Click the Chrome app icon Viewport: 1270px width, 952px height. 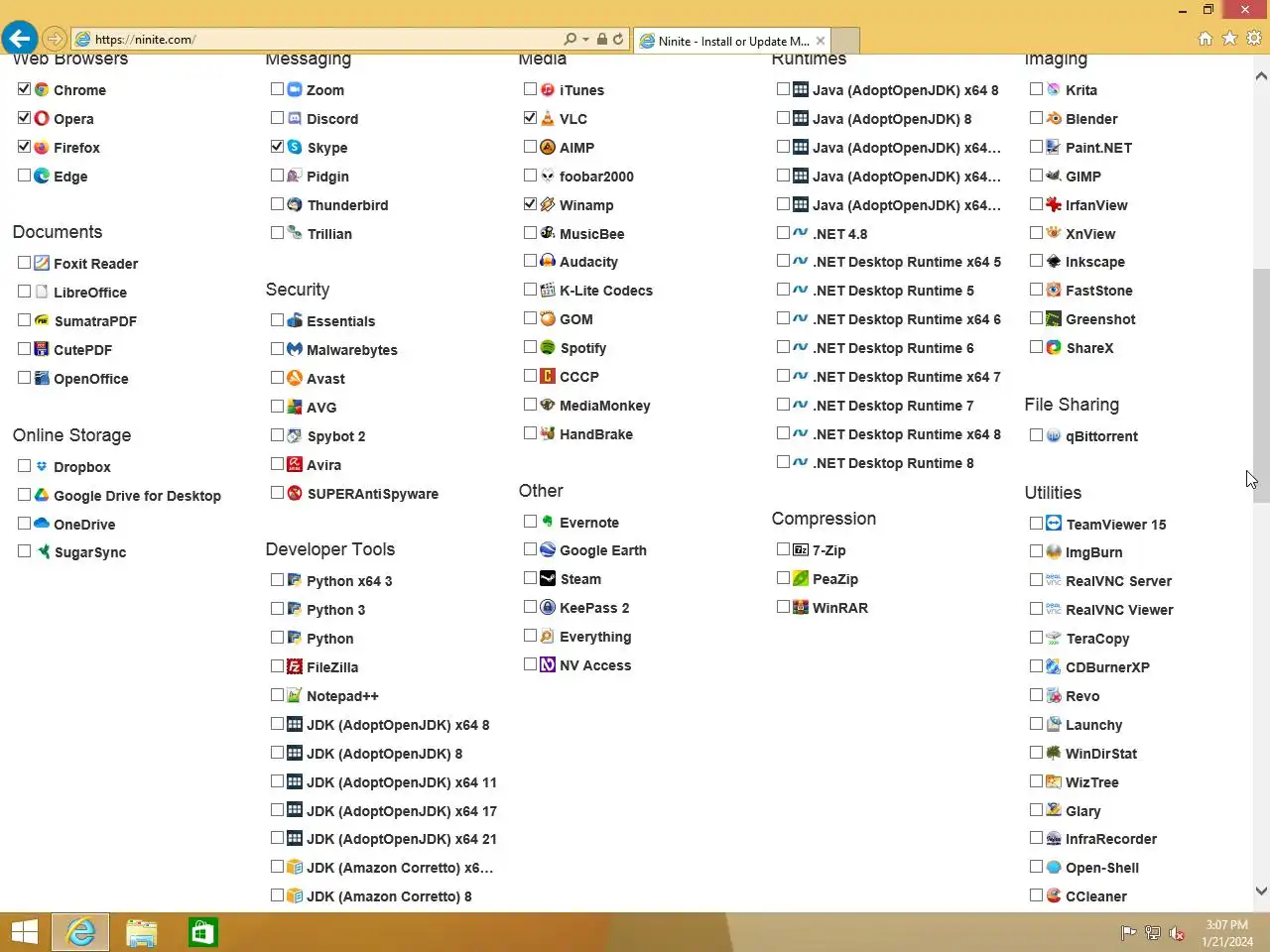pyautogui.click(x=42, y=89)
